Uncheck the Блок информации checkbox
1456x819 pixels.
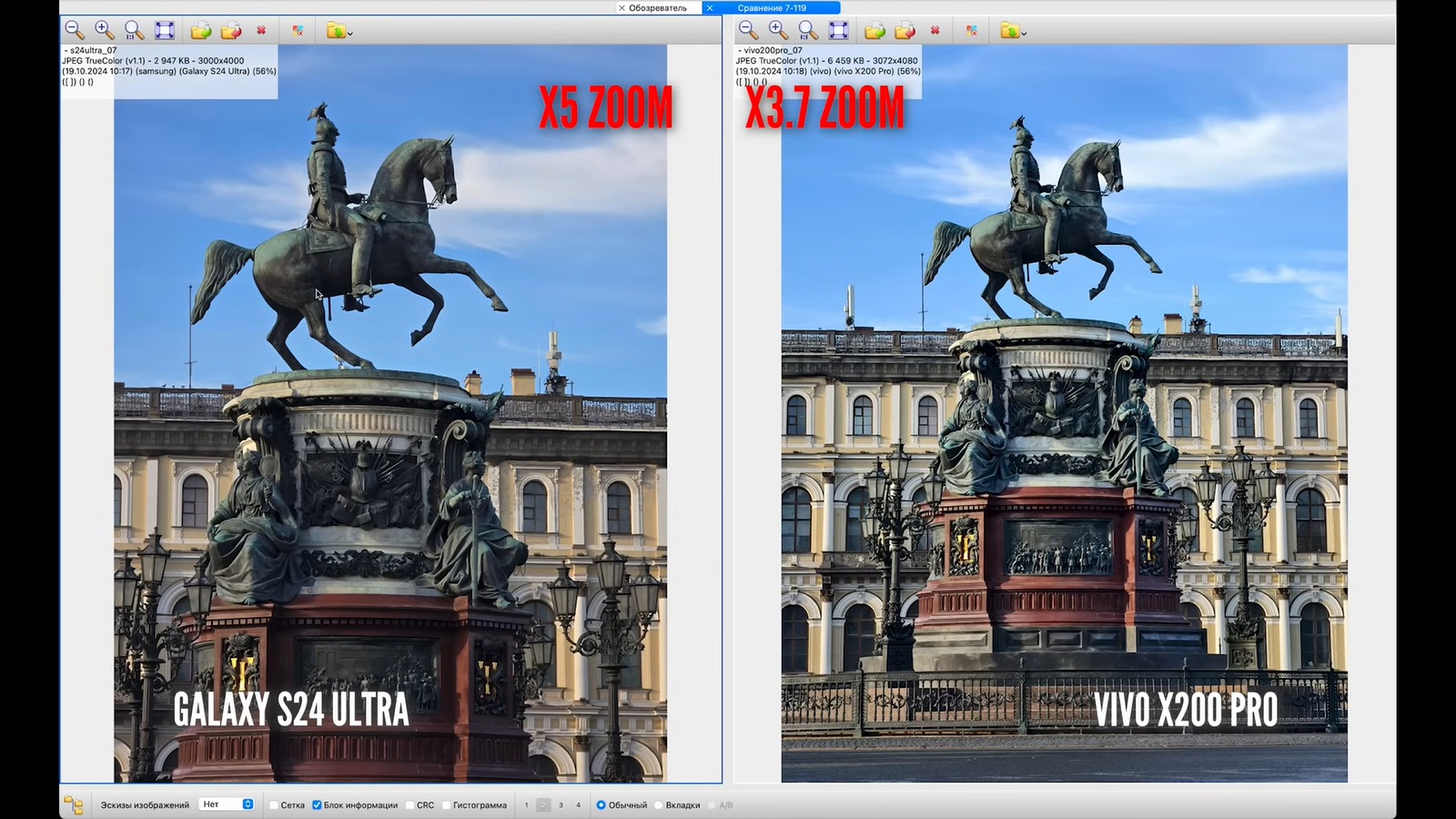(317, 805)
